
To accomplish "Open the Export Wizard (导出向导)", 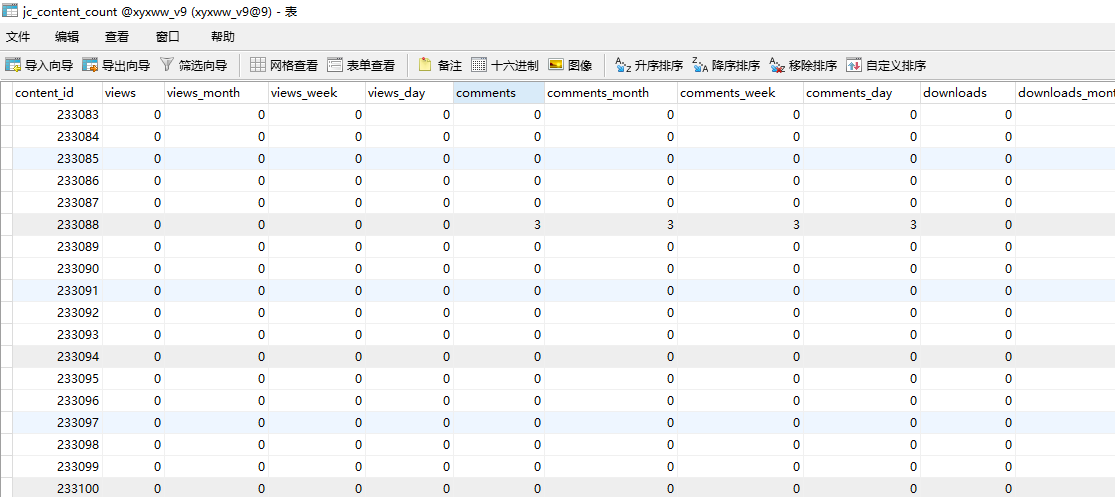I will [117, 65].
